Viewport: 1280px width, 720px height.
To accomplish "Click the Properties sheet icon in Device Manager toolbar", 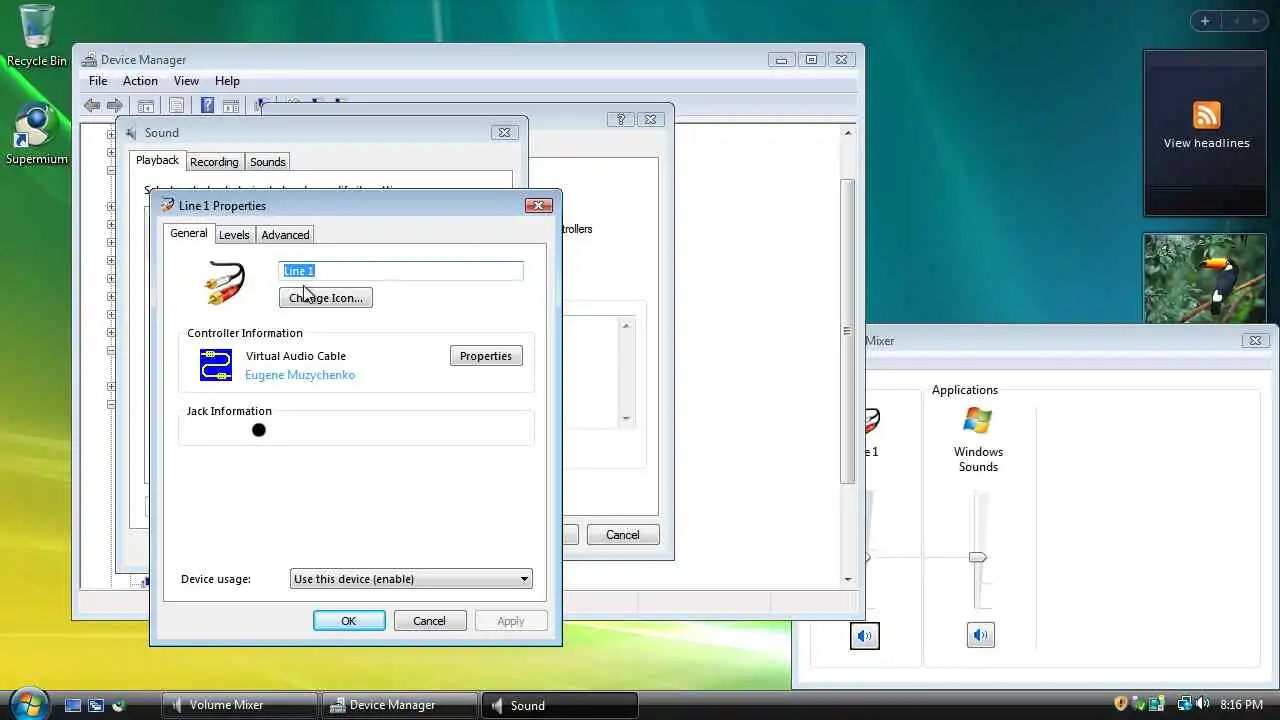I will point(176,105).
